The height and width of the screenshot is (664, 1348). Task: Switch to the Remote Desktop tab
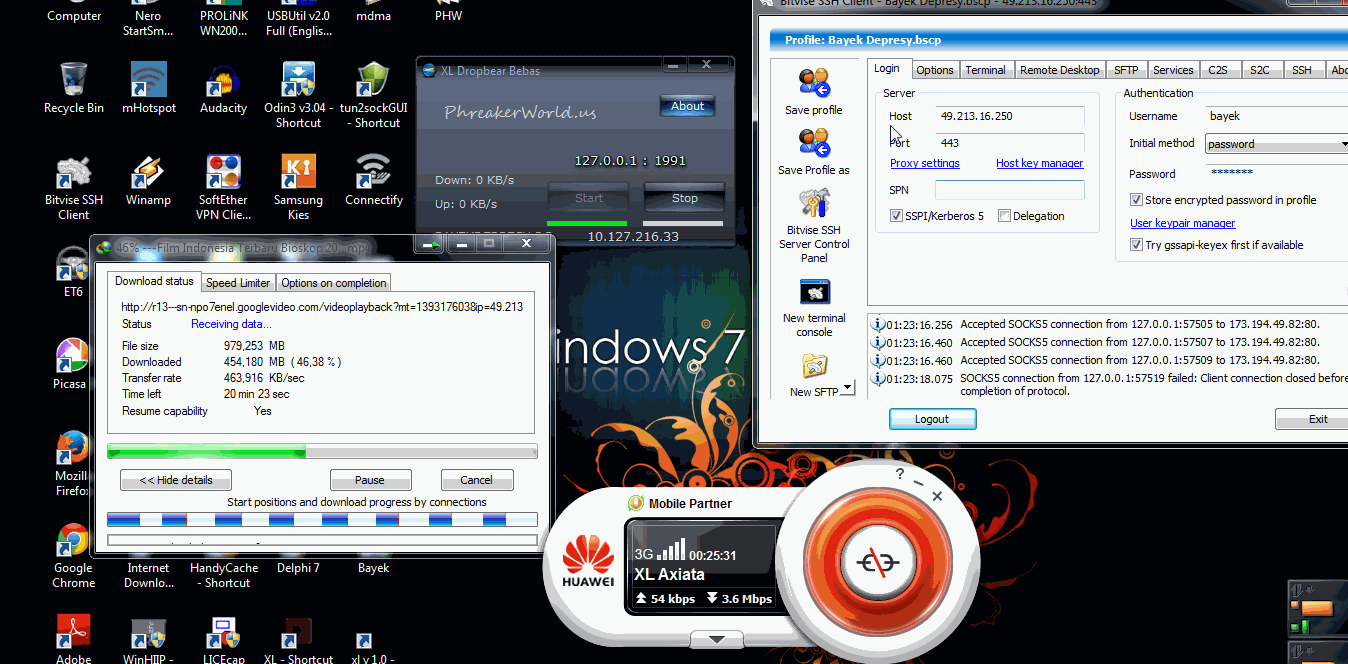click(1059, 70)
